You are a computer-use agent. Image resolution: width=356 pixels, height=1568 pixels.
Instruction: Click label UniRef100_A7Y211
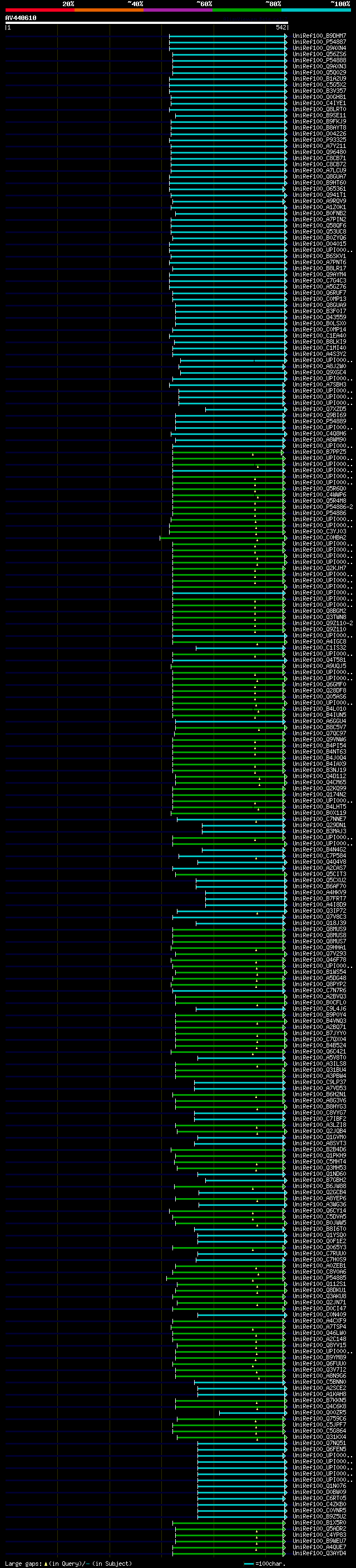click(x=319, y=146)
